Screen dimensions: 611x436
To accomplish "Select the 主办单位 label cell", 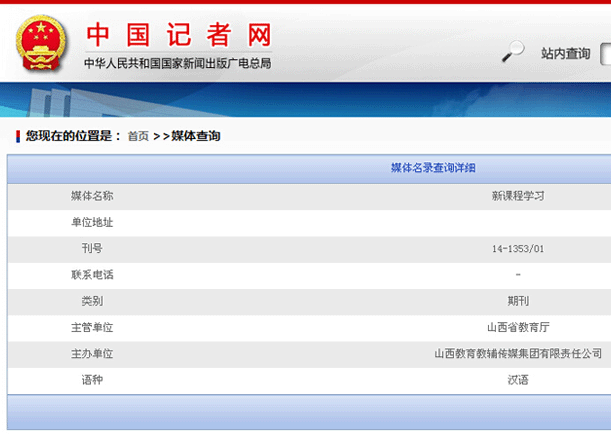I will point(92,354).
